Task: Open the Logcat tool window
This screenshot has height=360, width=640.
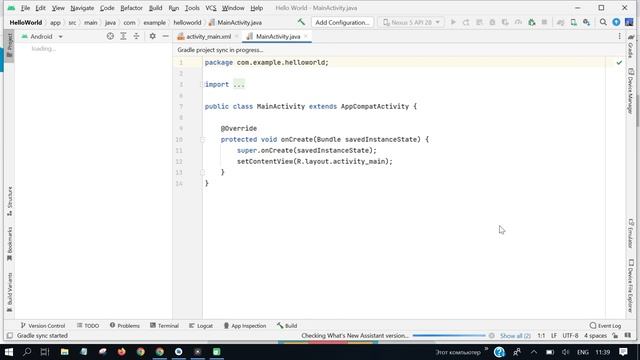Action: click(201, 326)
